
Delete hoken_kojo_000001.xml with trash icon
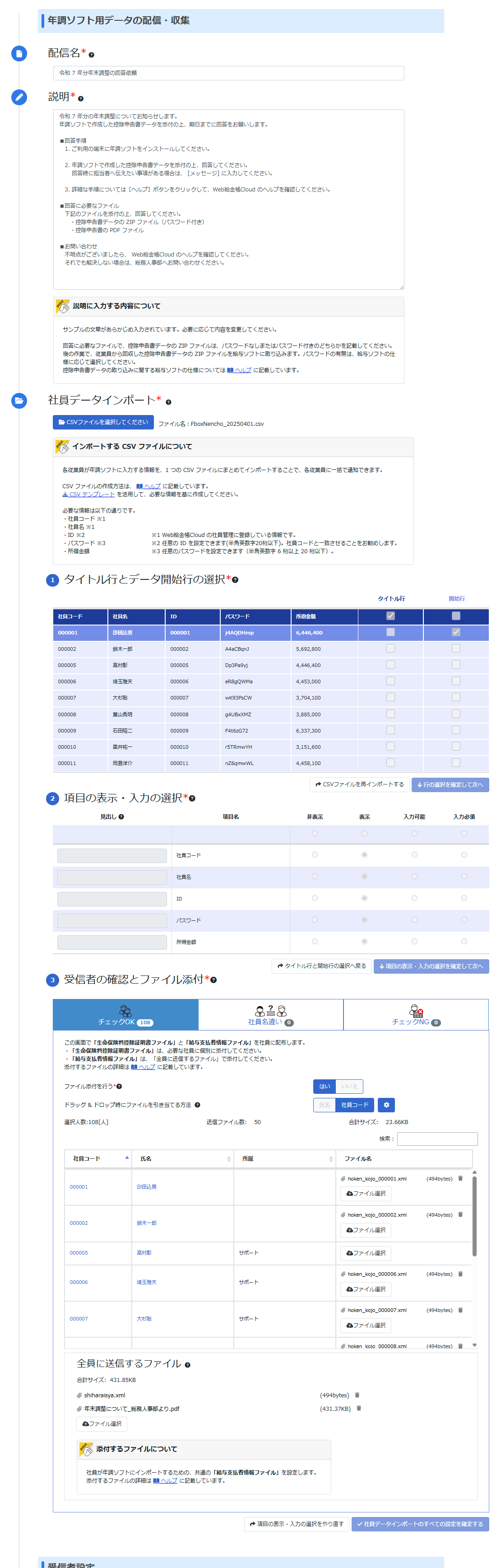point(460,1178)
